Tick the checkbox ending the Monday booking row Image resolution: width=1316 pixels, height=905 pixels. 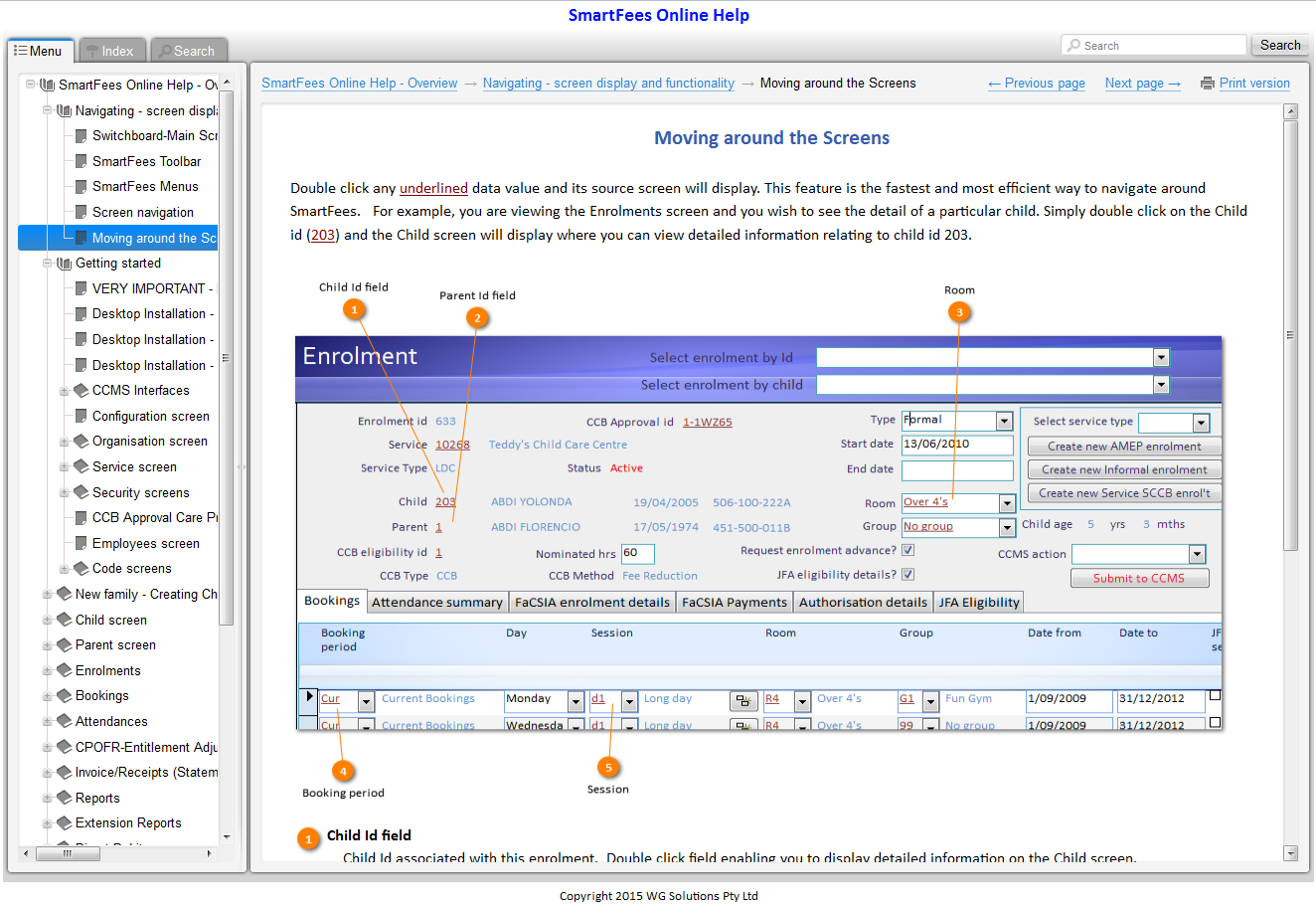tap(1215, 696)
